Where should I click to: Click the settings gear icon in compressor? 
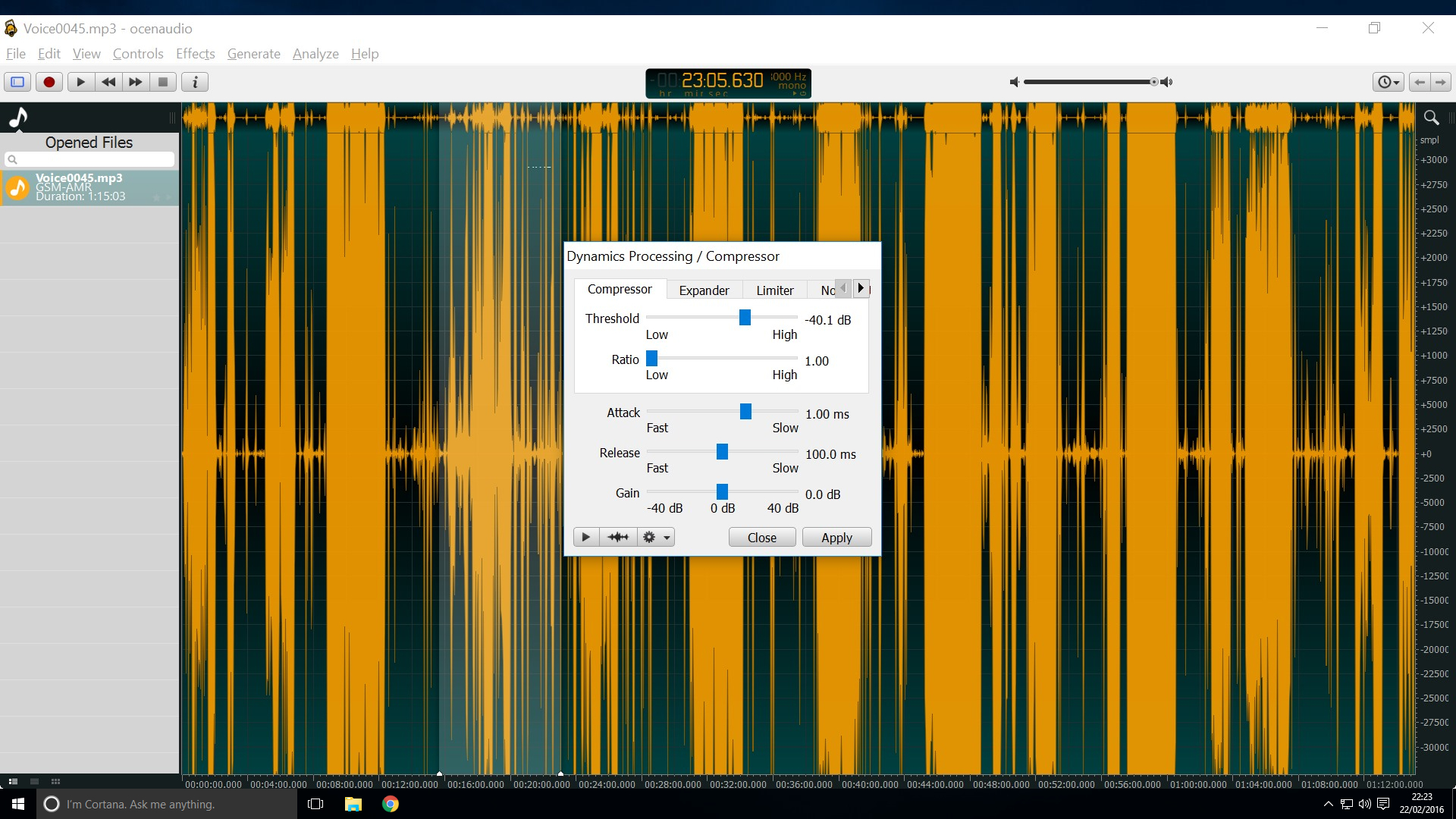tap(651, 537)
